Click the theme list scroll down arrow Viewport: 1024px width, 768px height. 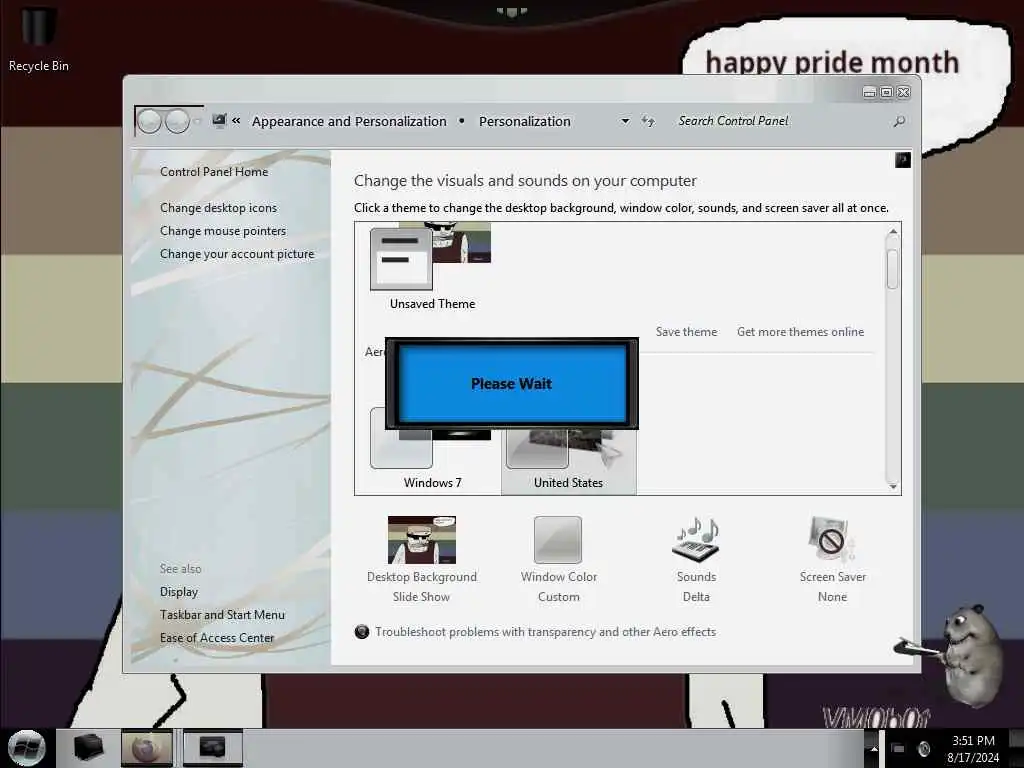point(893,487)
